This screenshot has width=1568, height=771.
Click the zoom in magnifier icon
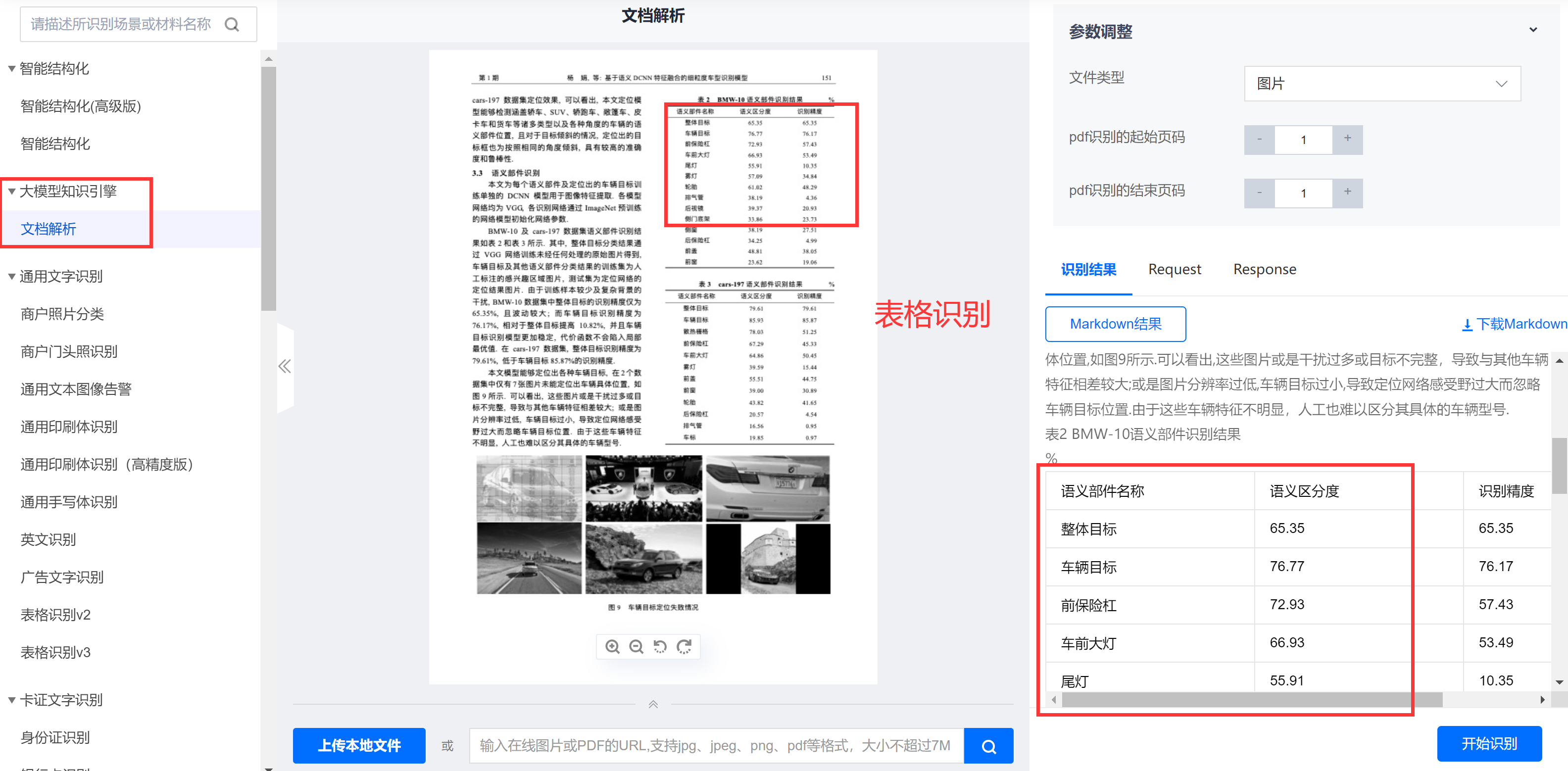(612, 646)
